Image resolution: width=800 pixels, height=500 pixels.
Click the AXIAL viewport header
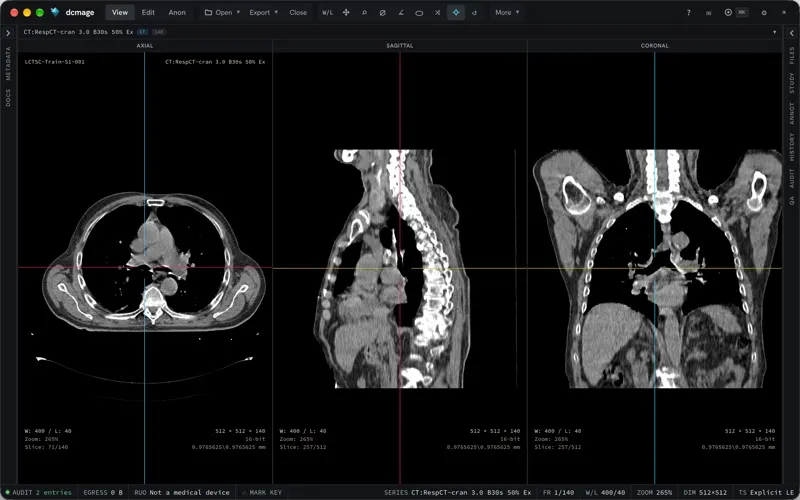point(145,45)
